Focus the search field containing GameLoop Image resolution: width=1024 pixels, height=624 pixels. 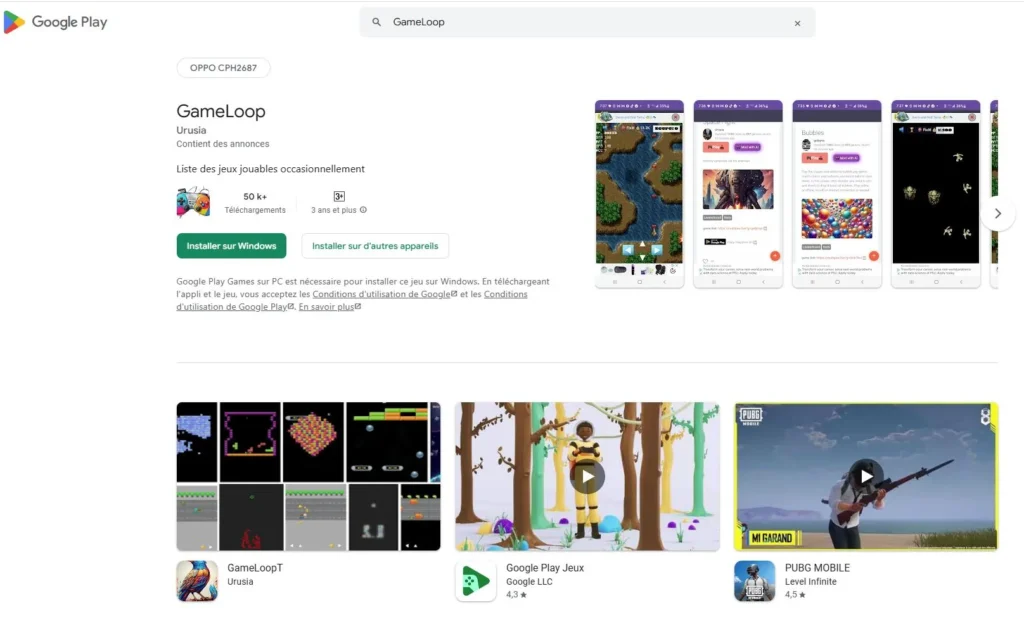point(587,22)
